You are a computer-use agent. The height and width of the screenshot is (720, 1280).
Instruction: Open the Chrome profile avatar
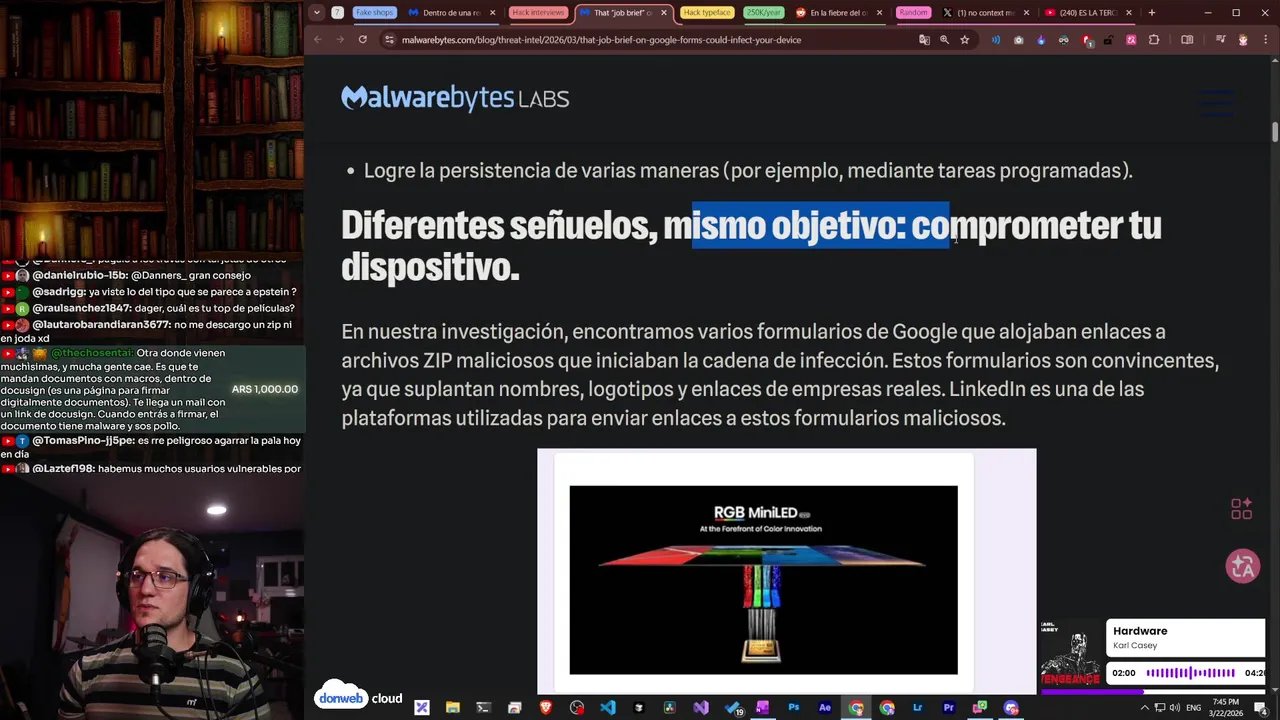1243,40
